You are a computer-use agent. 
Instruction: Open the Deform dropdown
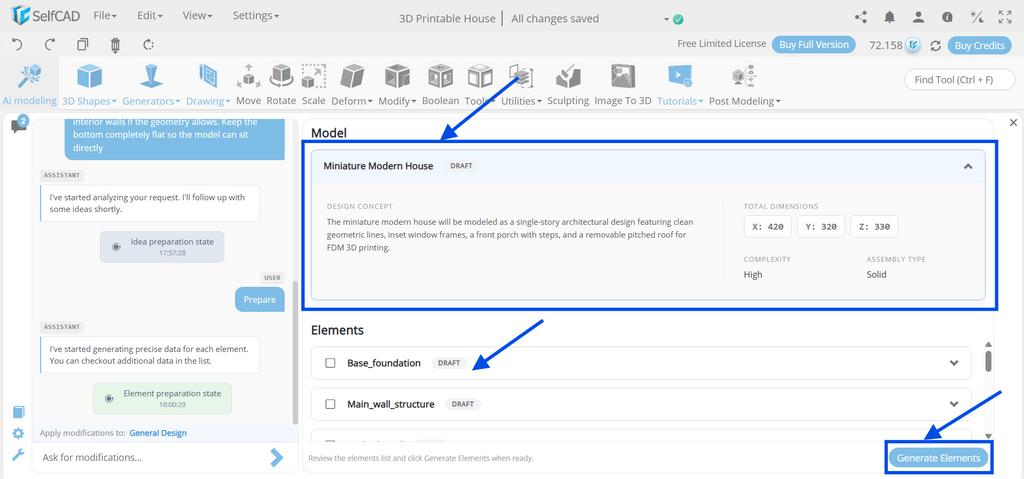click(x=352, y=84)
